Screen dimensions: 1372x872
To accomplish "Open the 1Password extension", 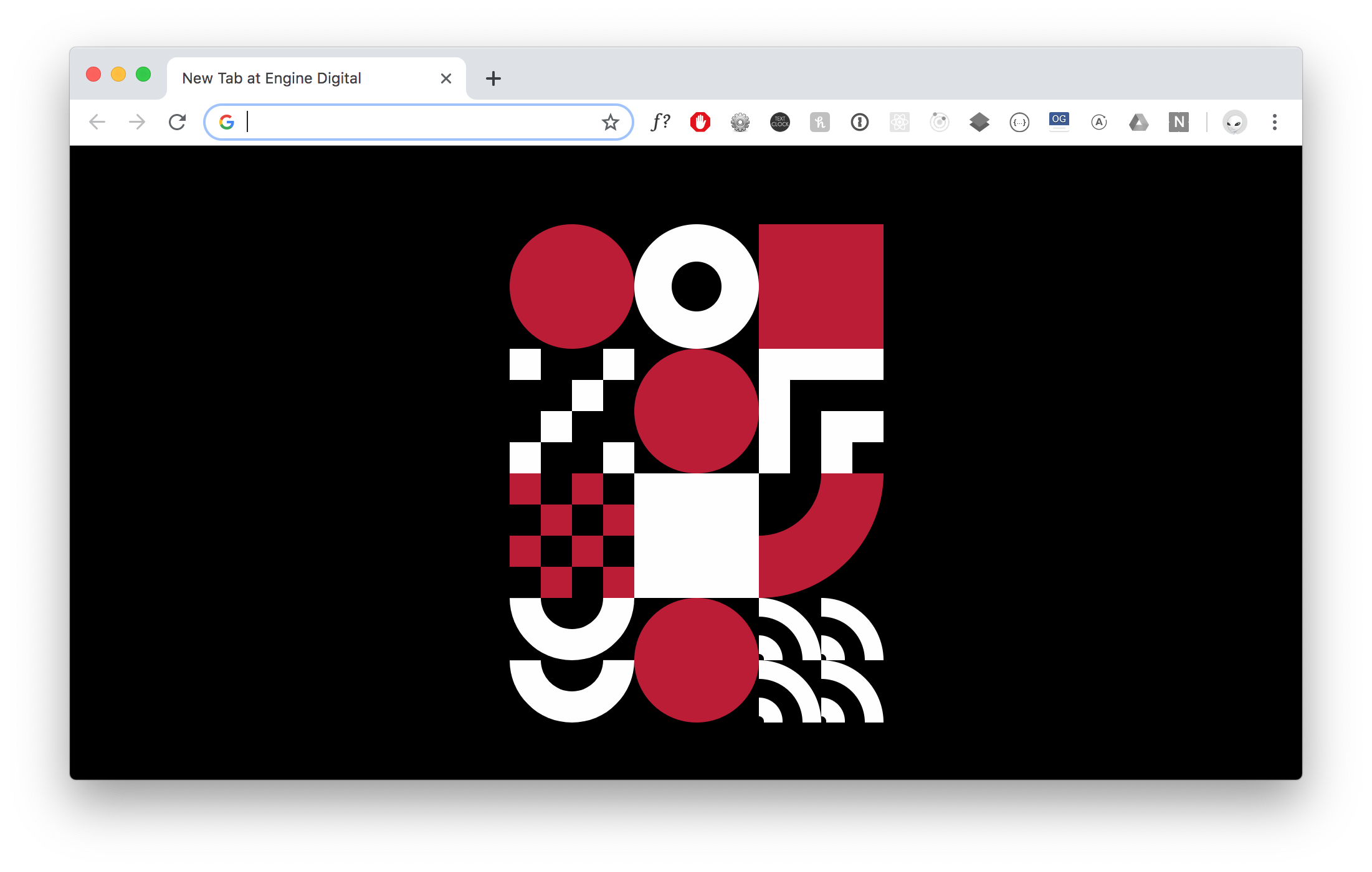I will (x=860, y=122).
